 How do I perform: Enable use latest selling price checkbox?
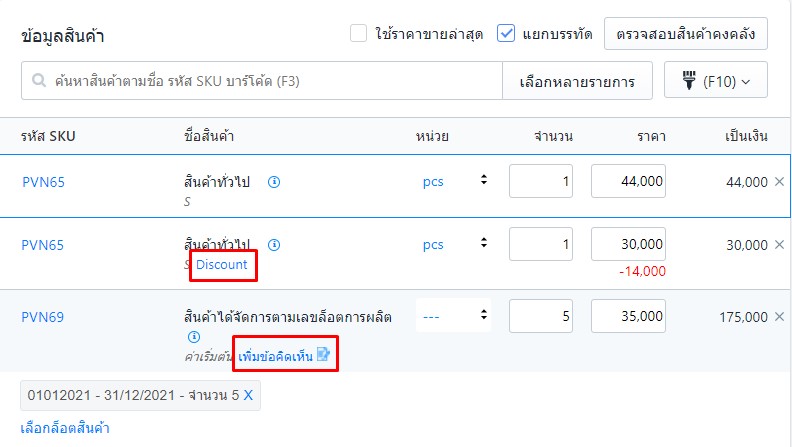coord(358,34)
